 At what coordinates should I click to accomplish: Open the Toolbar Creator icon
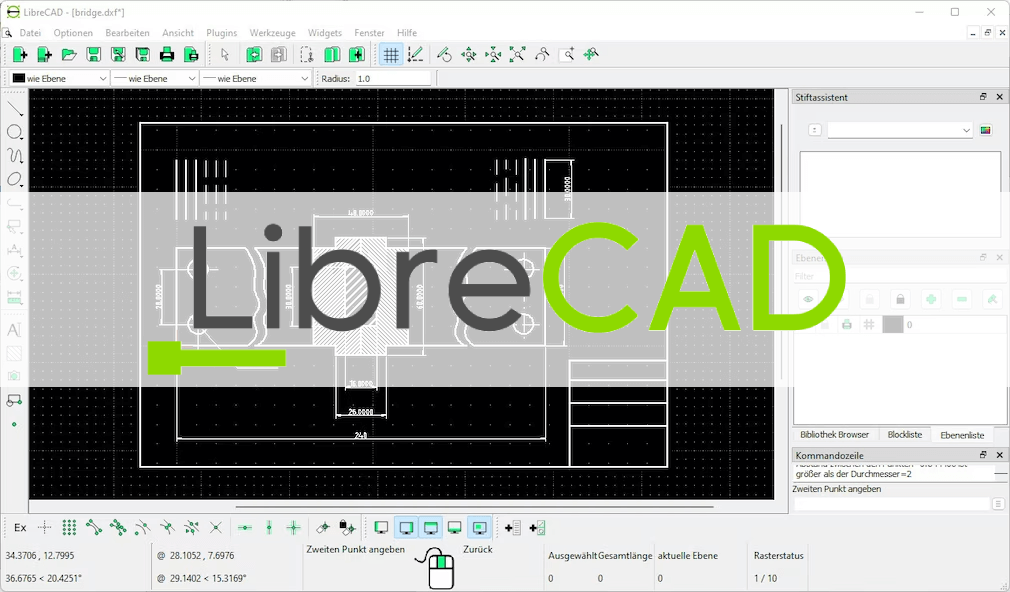point(537,528)
